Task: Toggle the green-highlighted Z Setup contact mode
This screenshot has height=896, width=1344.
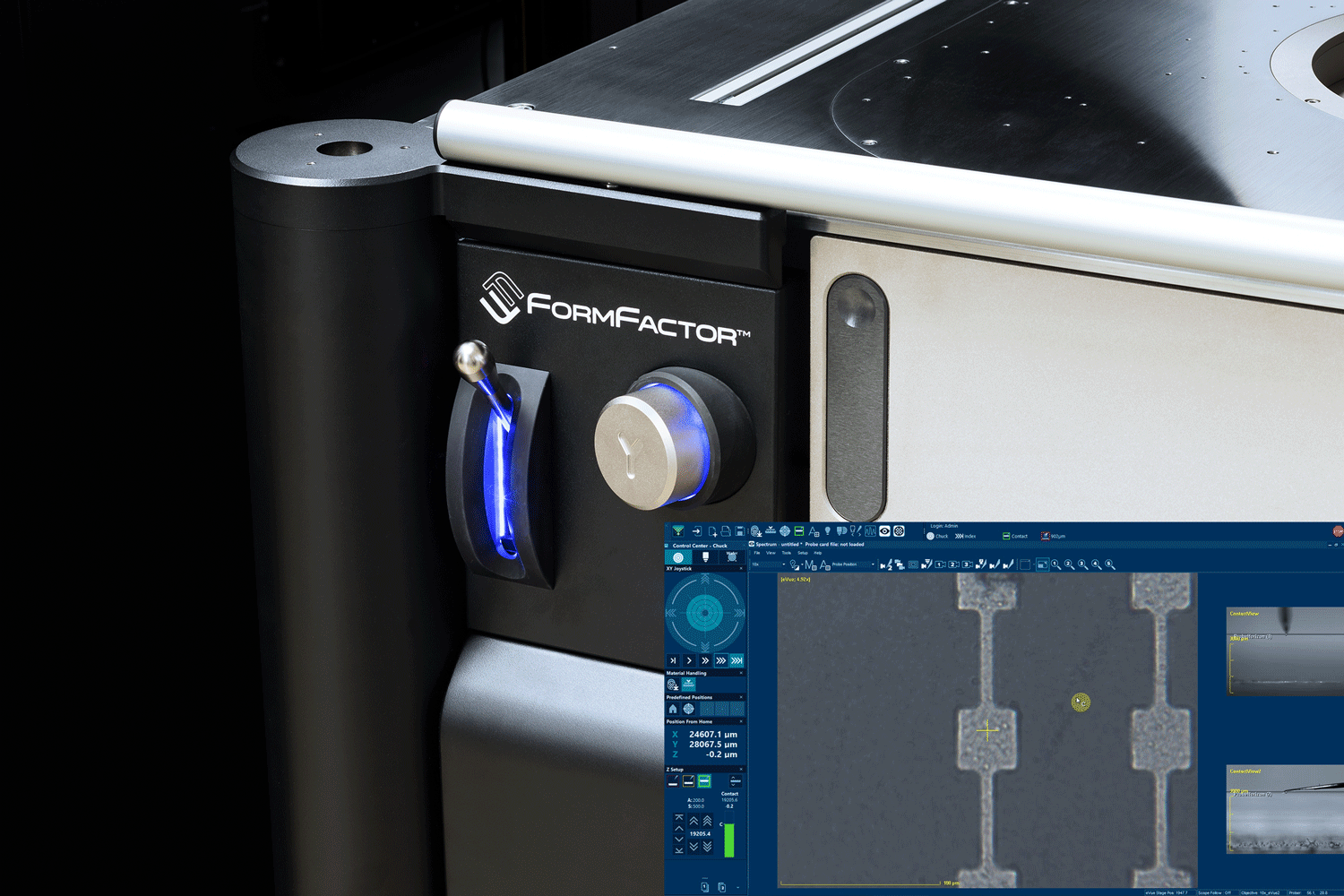Action: pos(704,781)
